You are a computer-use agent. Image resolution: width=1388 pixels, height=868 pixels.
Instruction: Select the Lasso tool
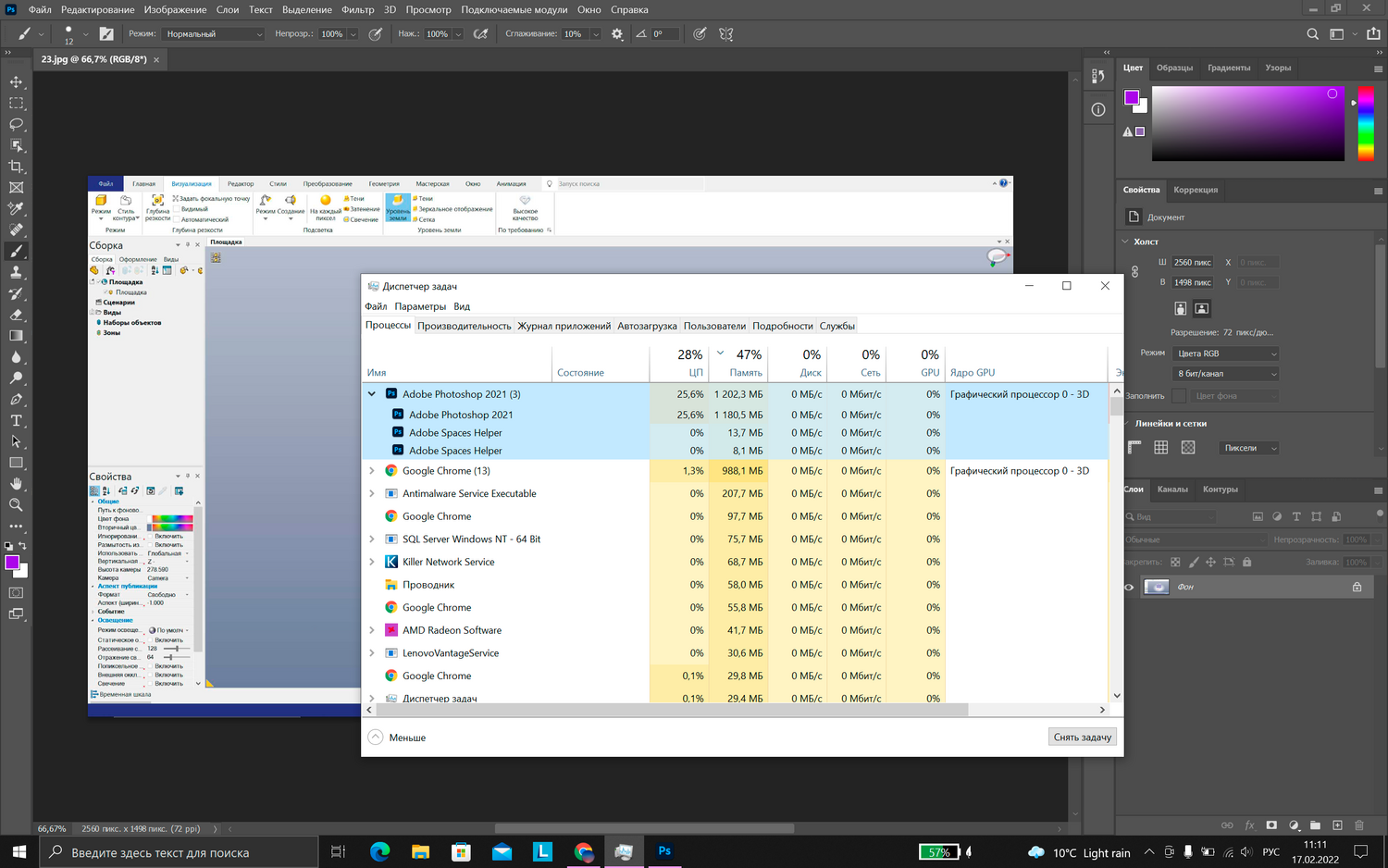pos(16,124)
